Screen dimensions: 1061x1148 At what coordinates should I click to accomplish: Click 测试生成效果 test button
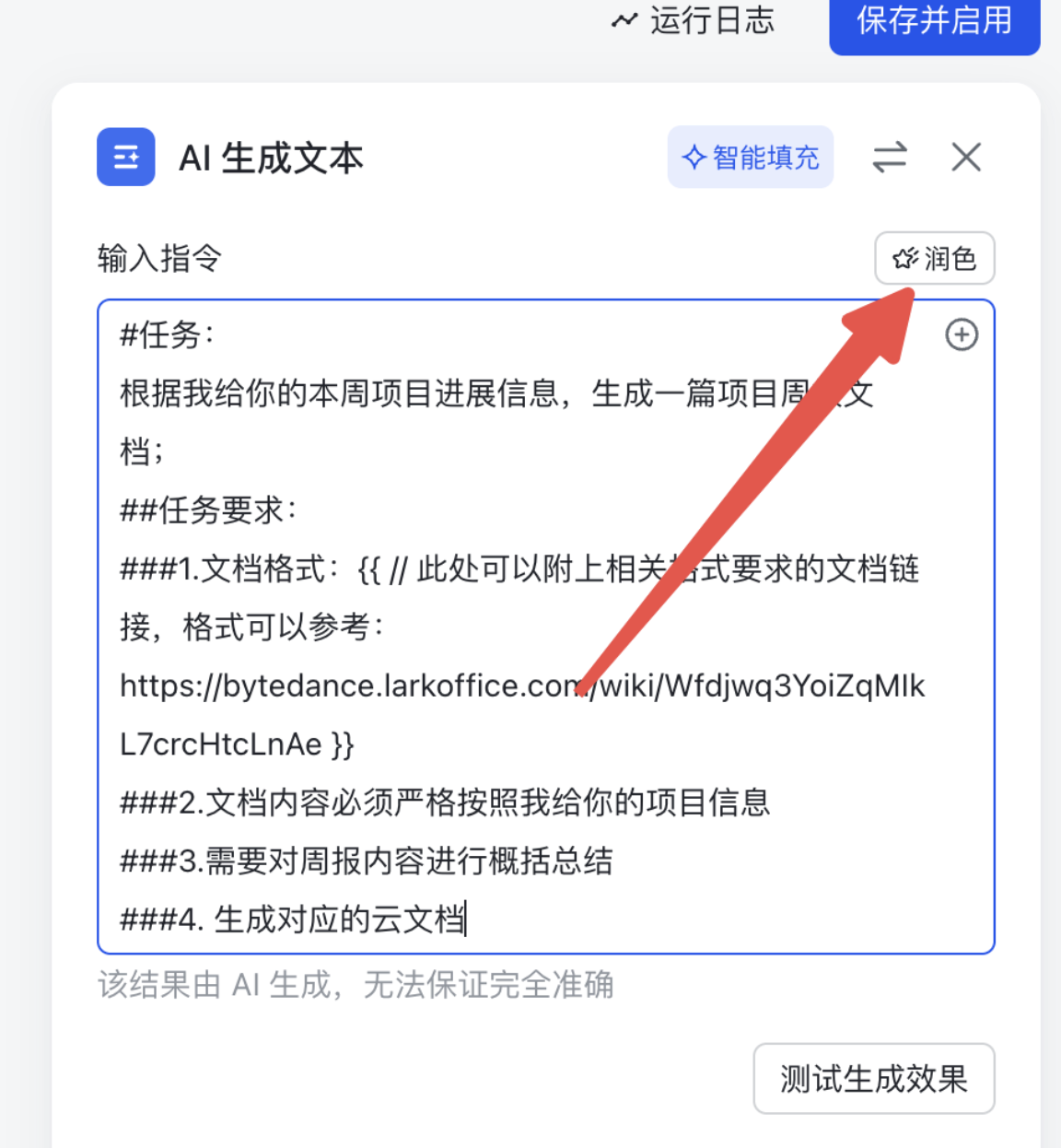[x=874, y=1078]
